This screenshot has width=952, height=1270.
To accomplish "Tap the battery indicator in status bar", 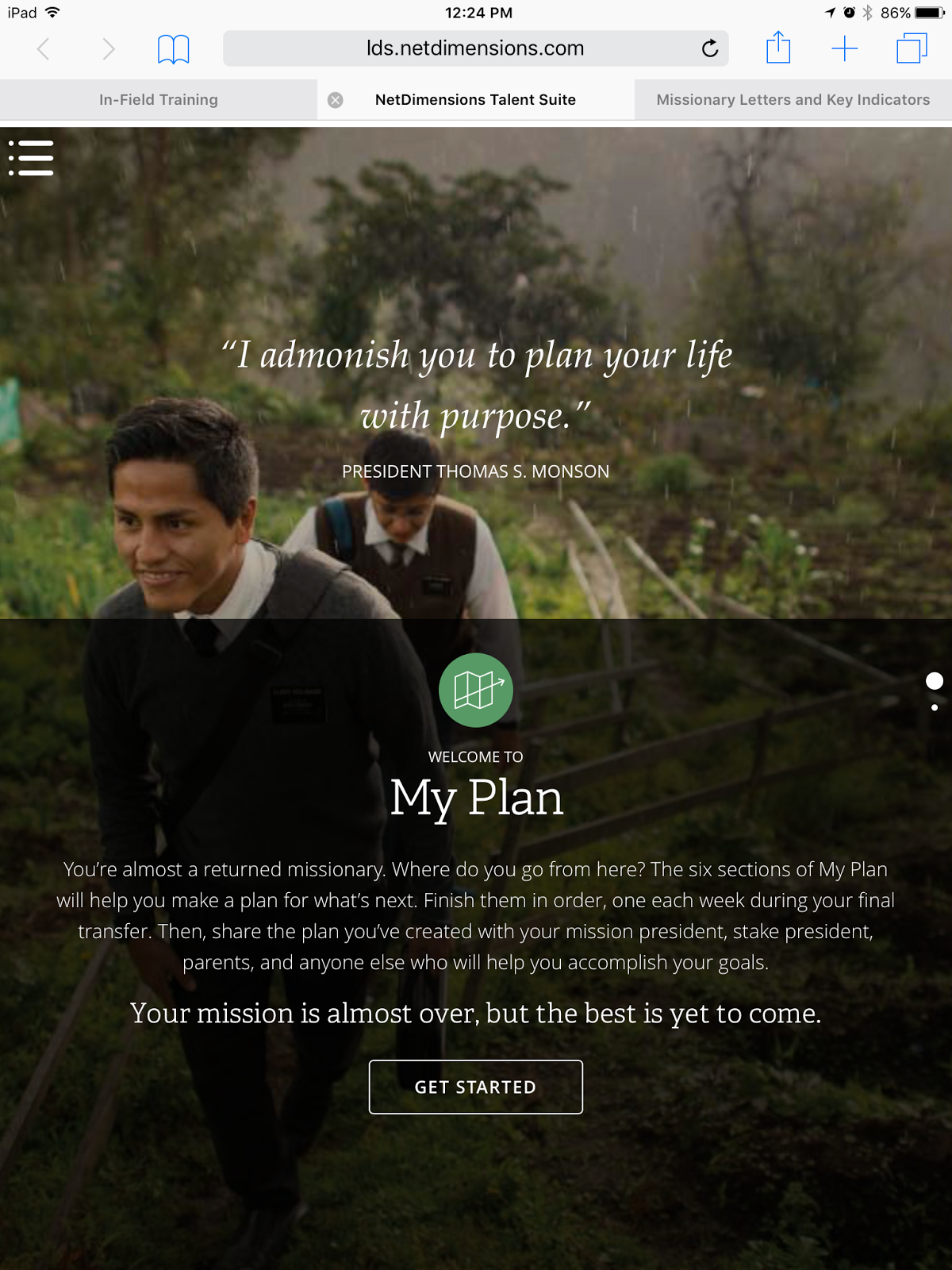I will [x=930, y=13].
